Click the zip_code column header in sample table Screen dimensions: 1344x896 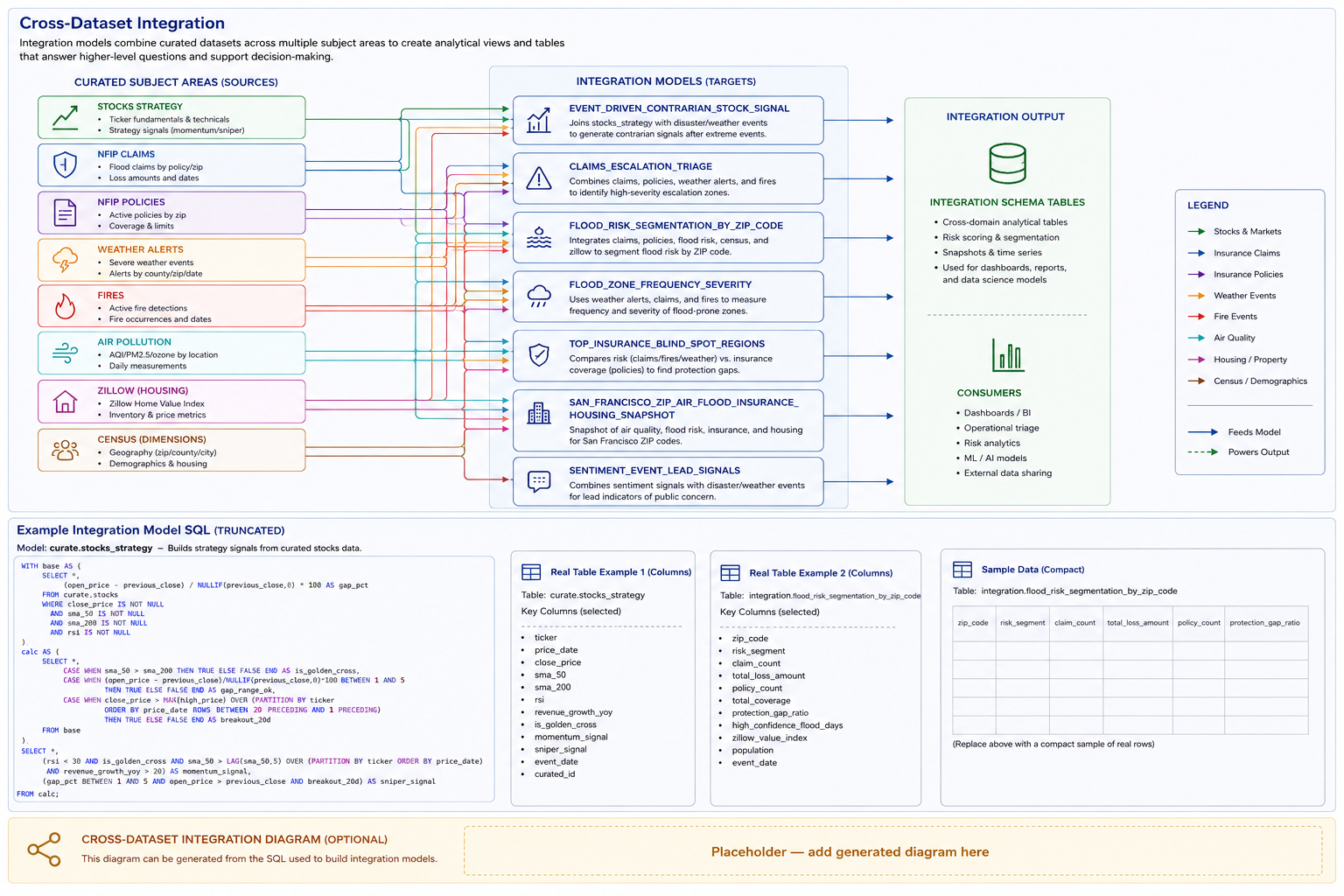tap(973, 623)
